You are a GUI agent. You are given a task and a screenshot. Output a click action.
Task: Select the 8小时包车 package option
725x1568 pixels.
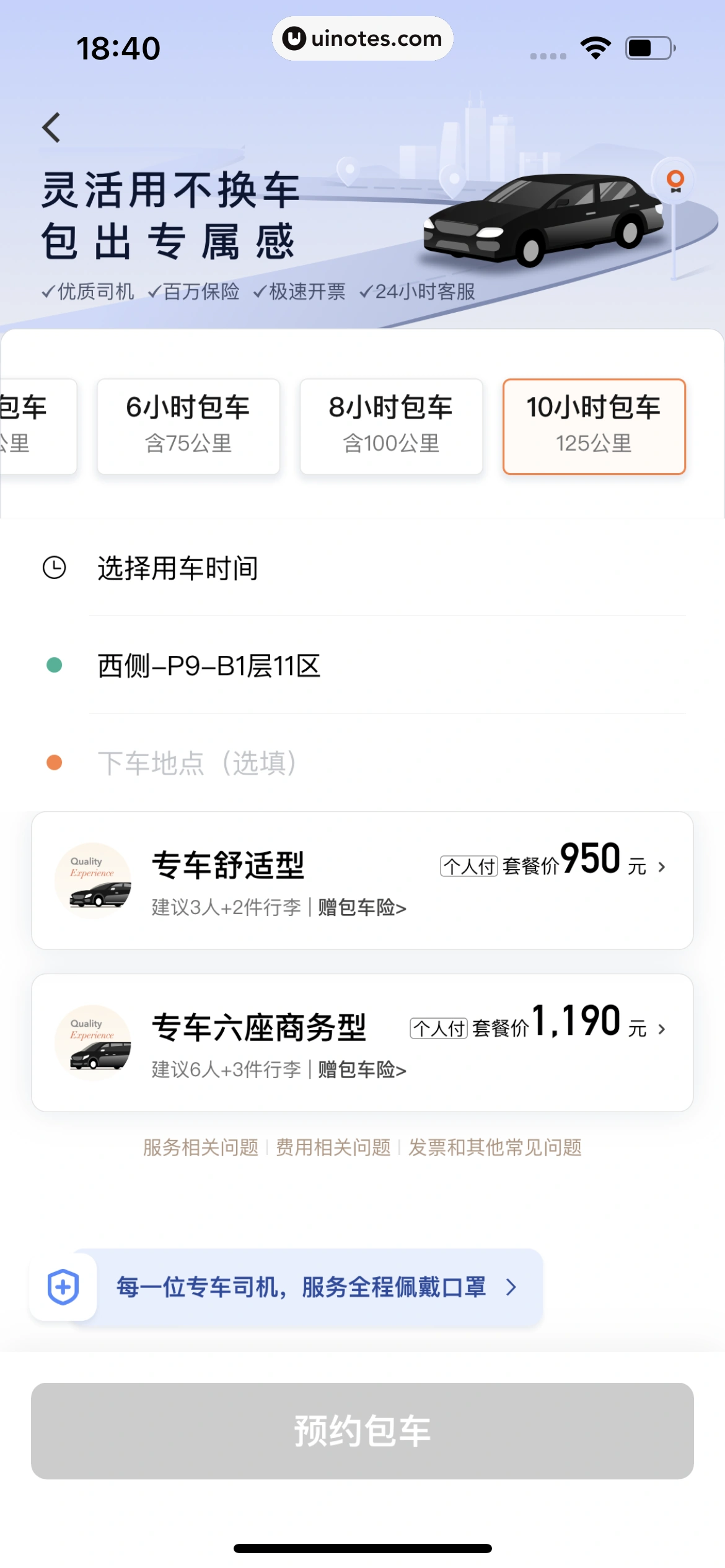(391, 426)
